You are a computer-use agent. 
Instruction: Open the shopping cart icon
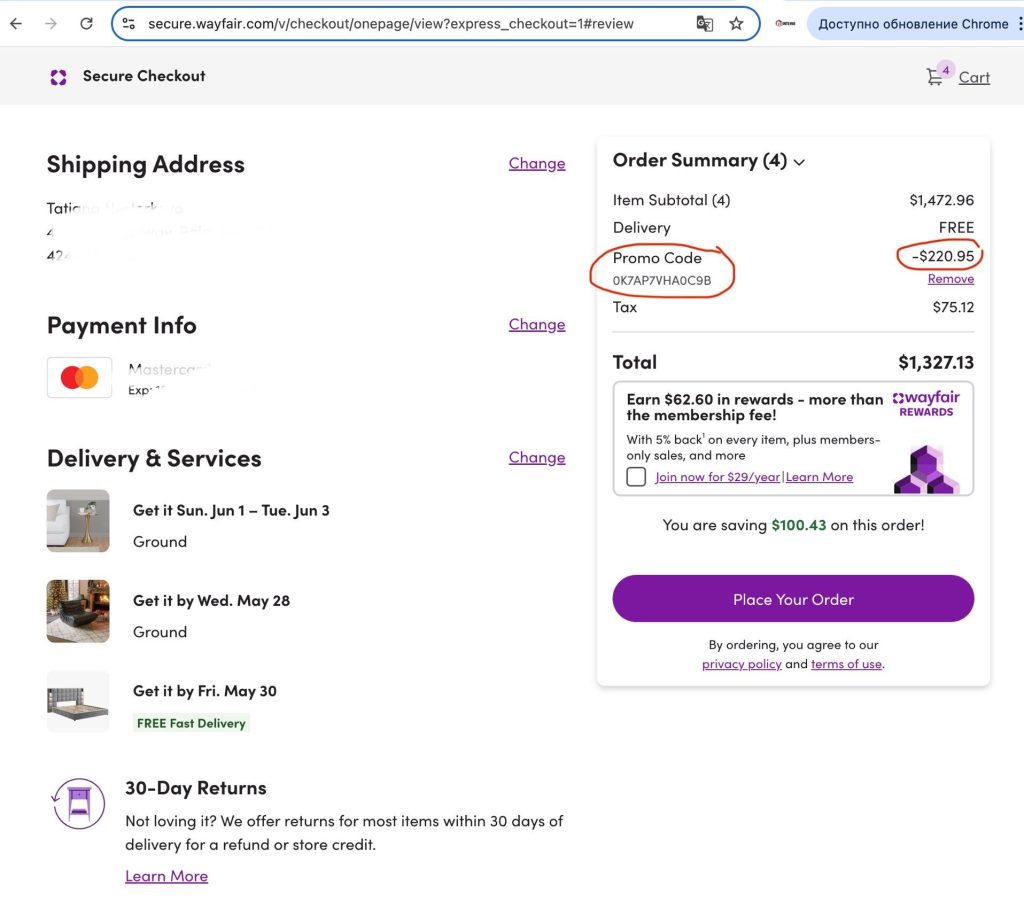[x=936, y=76]
